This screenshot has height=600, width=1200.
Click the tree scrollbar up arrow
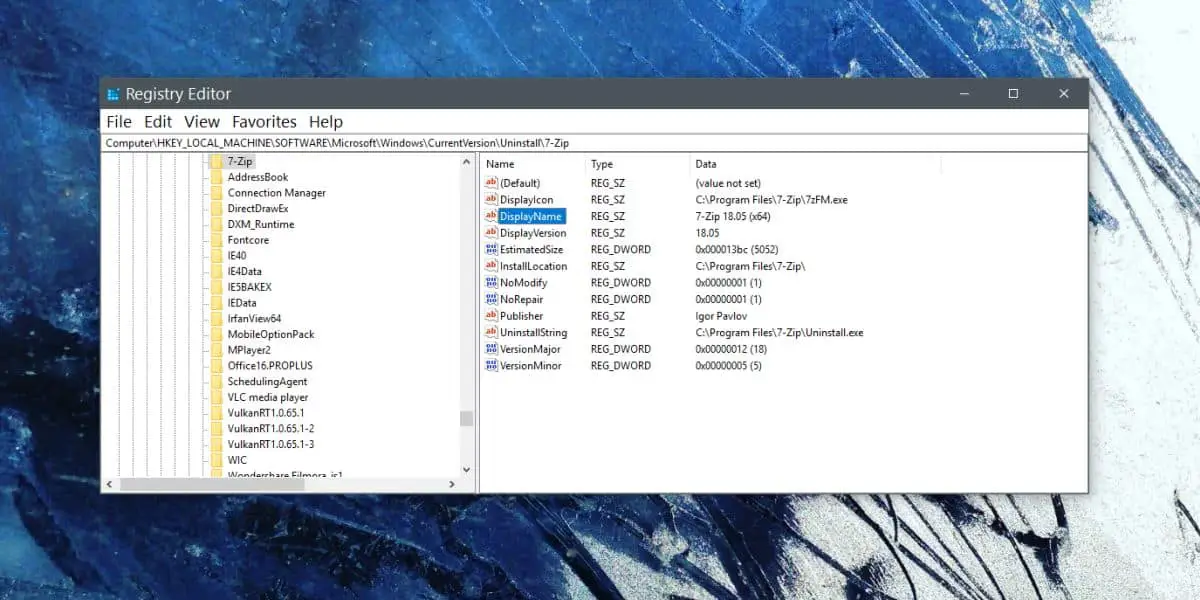click(x=466, y=161)
